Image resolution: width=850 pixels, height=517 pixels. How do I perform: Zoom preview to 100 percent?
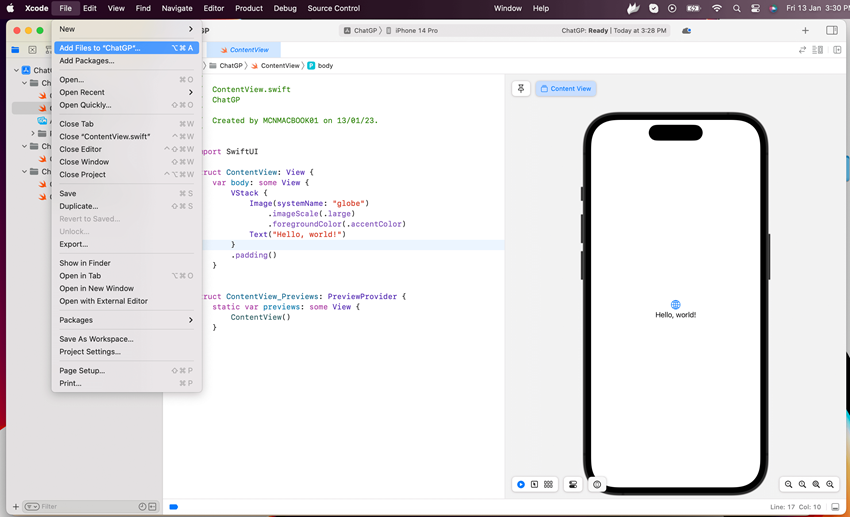coord(802,484)
